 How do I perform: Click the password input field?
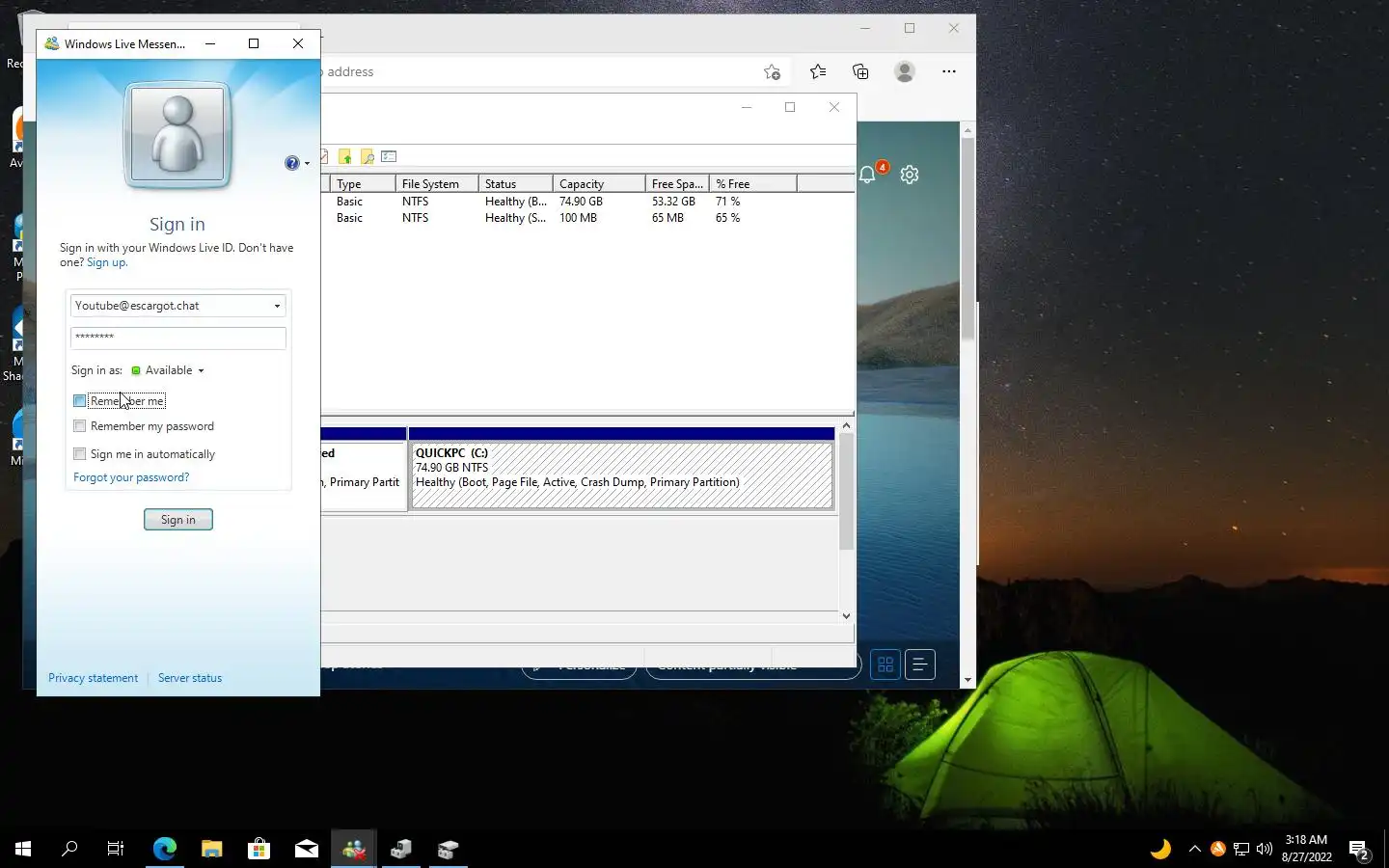pos(178,338)
